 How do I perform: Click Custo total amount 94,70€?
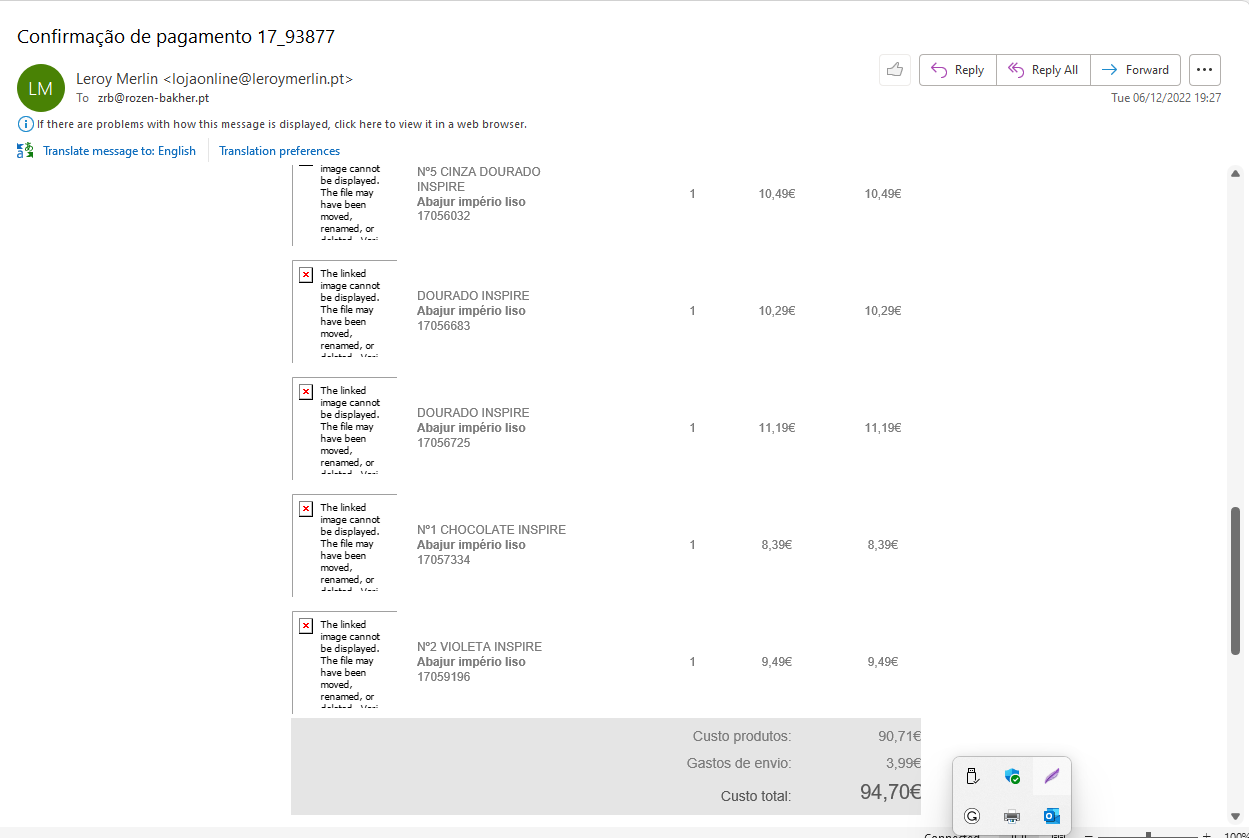(x=890, y=793)
